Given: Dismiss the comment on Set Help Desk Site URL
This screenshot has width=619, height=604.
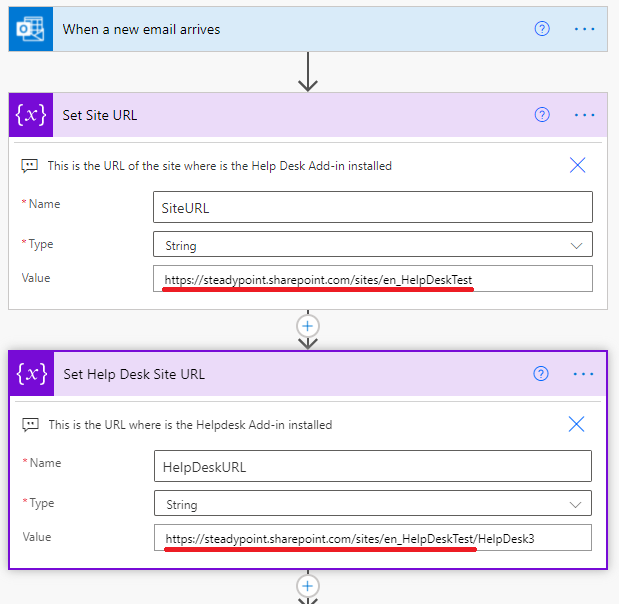Looking at the screenshot, I should coord(576,424).
